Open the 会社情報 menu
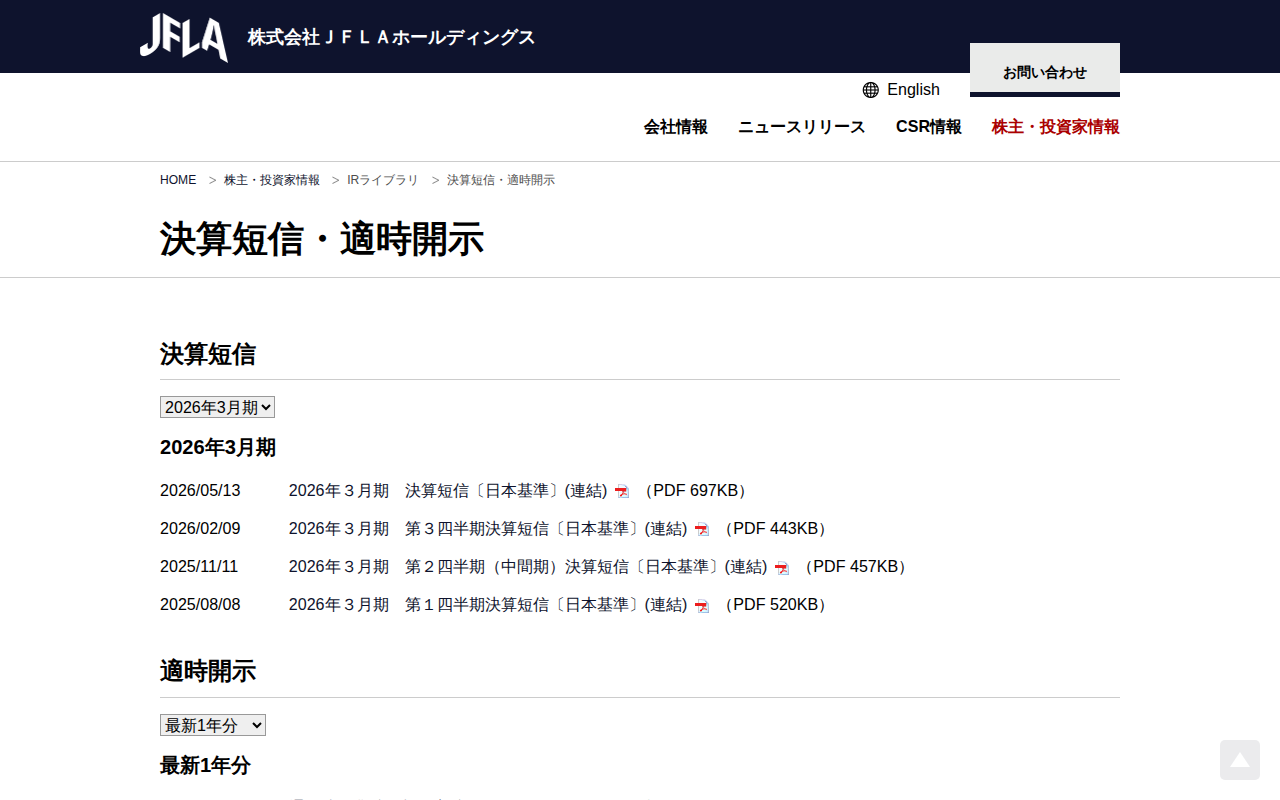The height and width of the screenshot is (800, 1280). (x=676, y=127)
